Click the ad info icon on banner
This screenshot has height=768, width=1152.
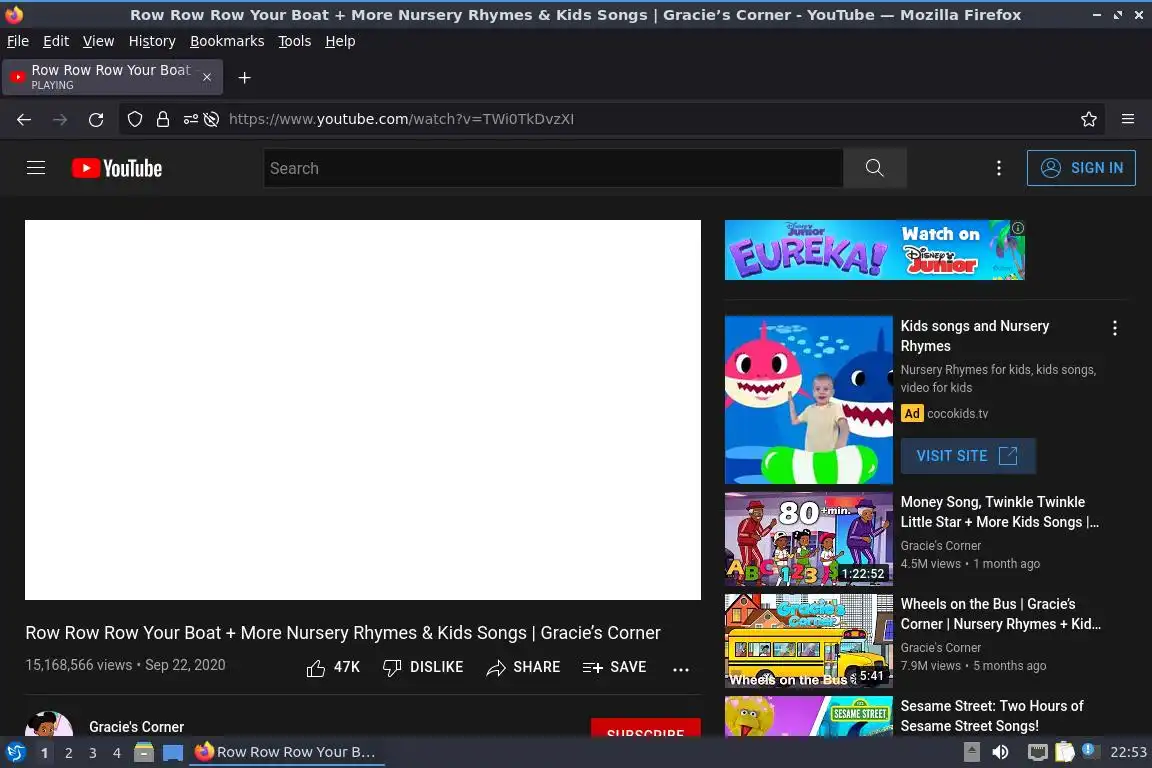[x=1018, y=228]
